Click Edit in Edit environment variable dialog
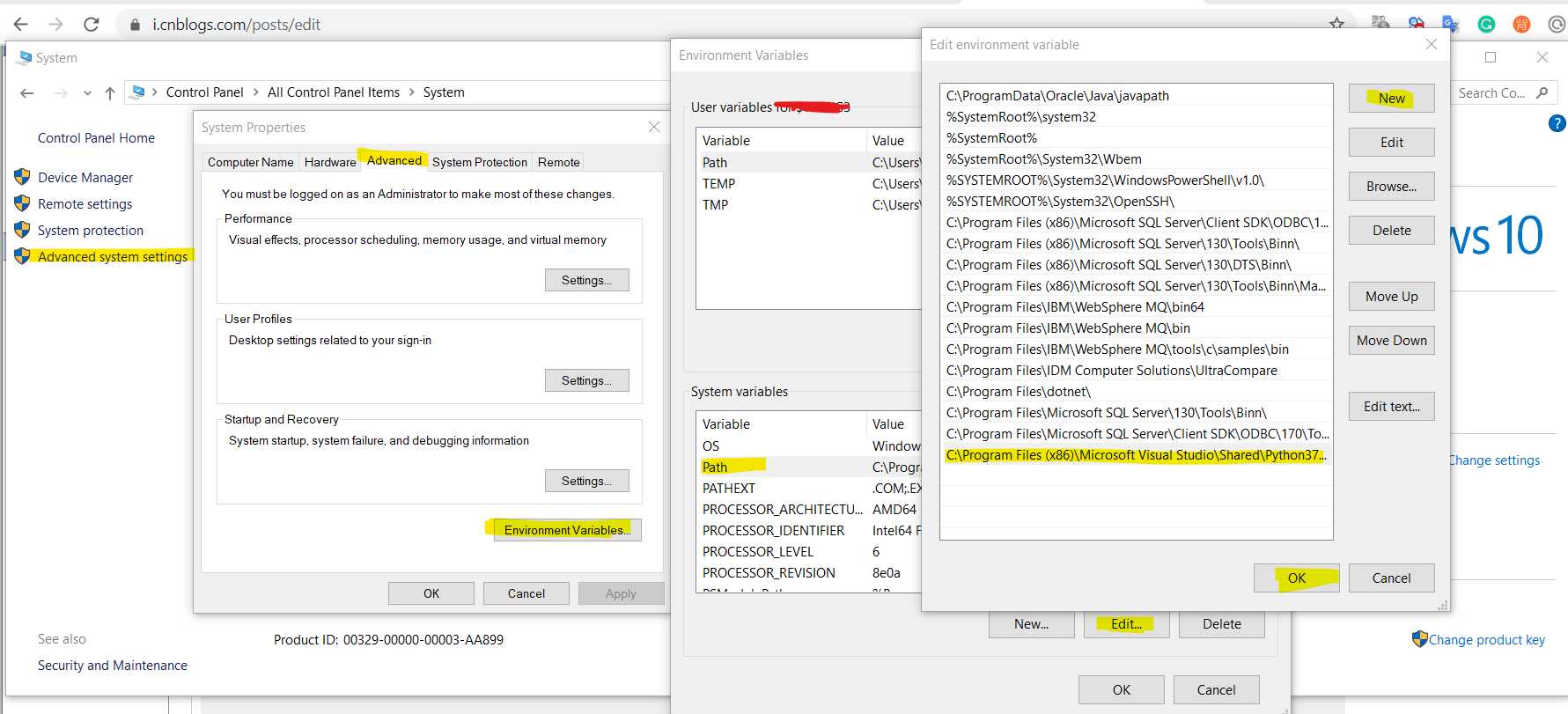Viewport: 1568px width, 714px height. pos(1391,143)
